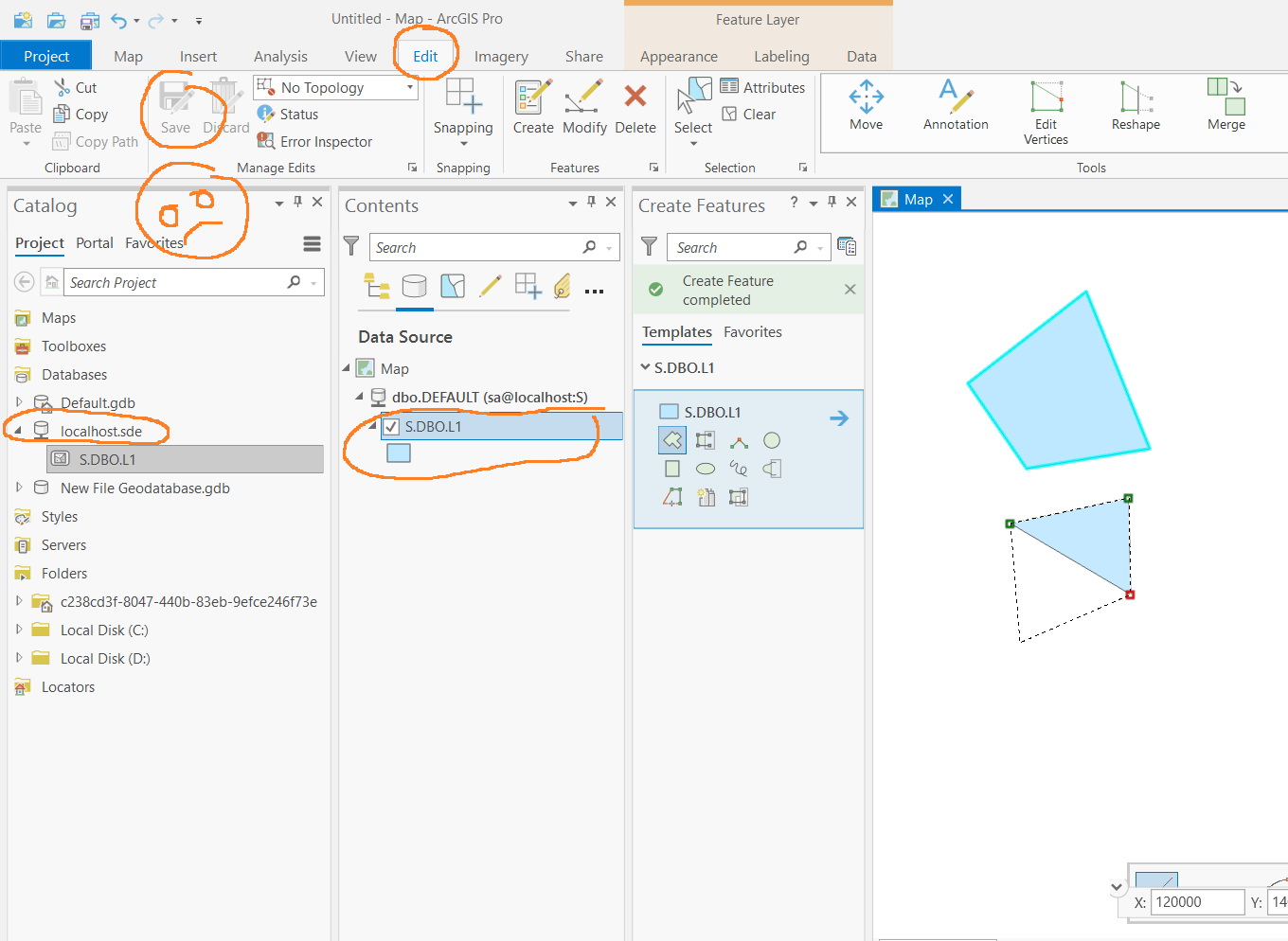Choose the Reshape tool
The image size is (1288, 941).
[x=1136, y=106]
